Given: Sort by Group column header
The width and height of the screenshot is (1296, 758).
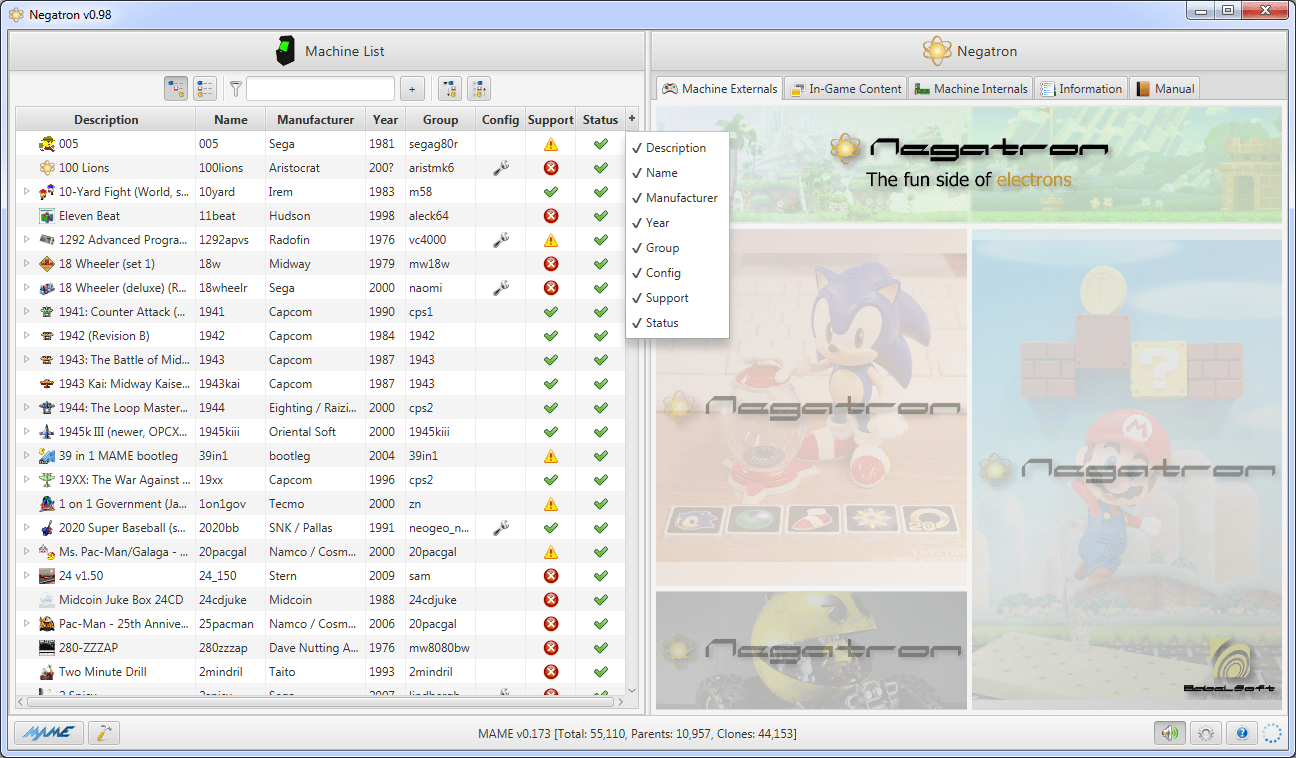Looking at the screenshot, I should pyautogui.click(x=440, y=120).
